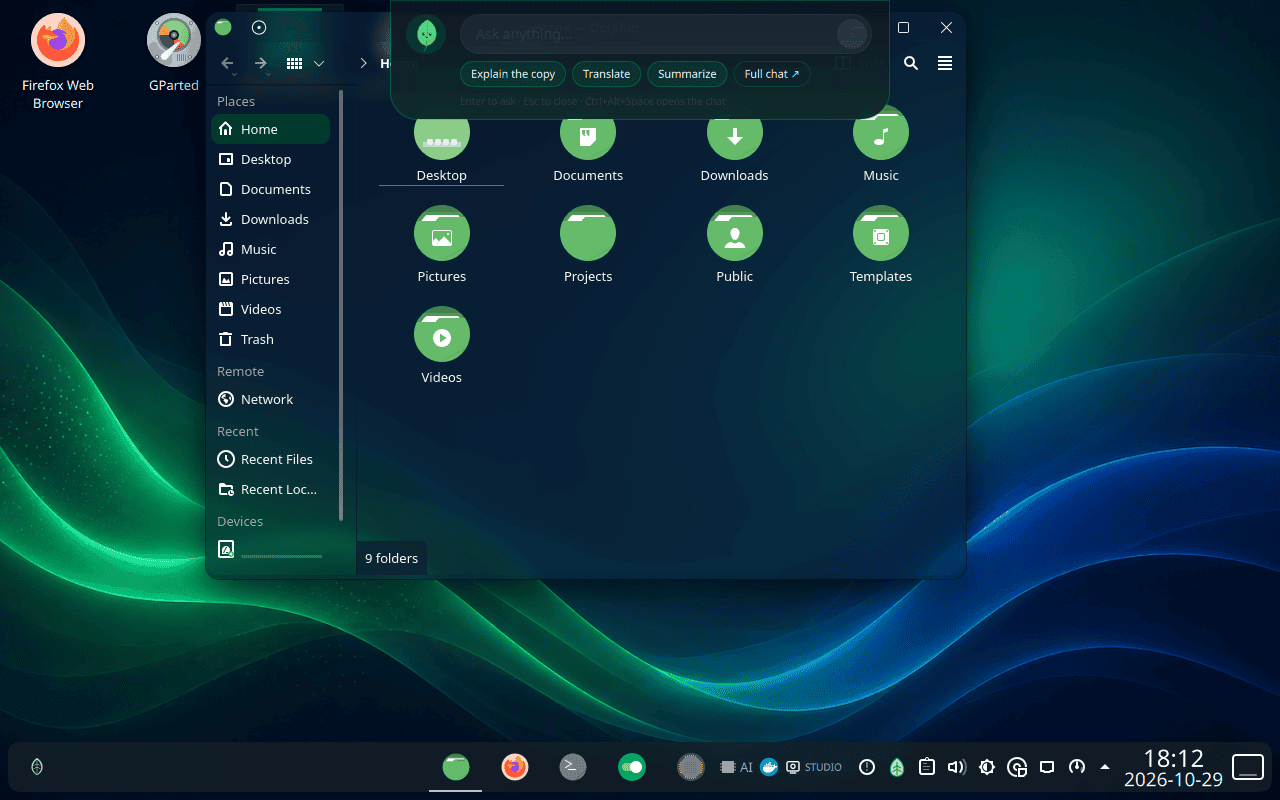Go to Desktop in the Places sidebar
Image resolution: width=1280 pixels, height=800 pixels.
(x=271, y=159)
